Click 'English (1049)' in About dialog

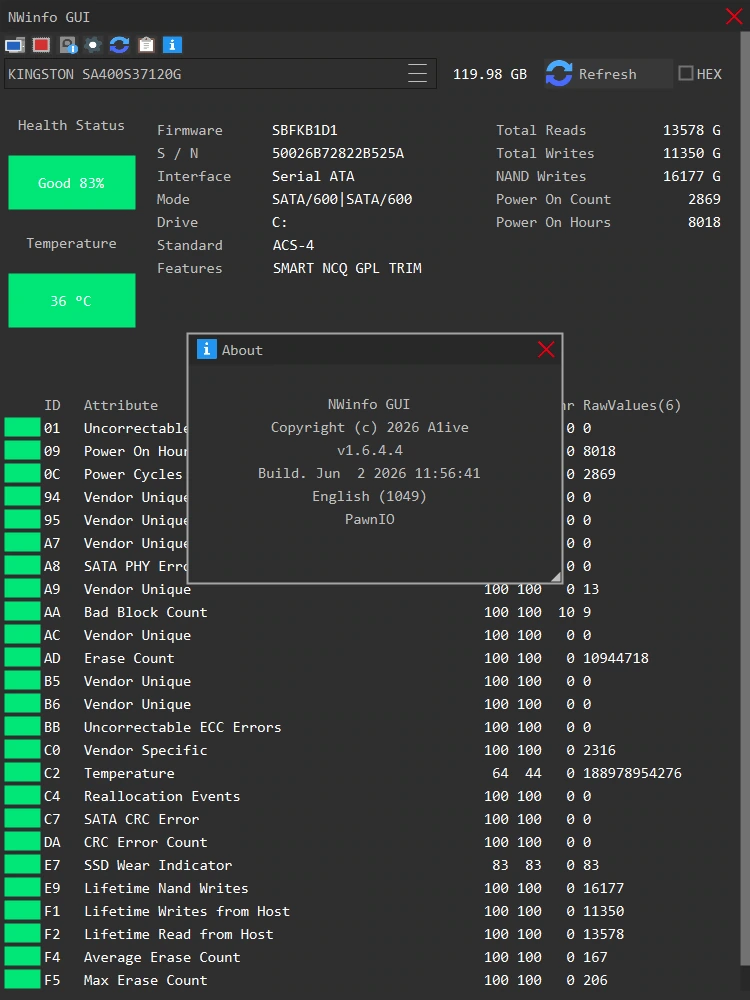click(369, 496)
